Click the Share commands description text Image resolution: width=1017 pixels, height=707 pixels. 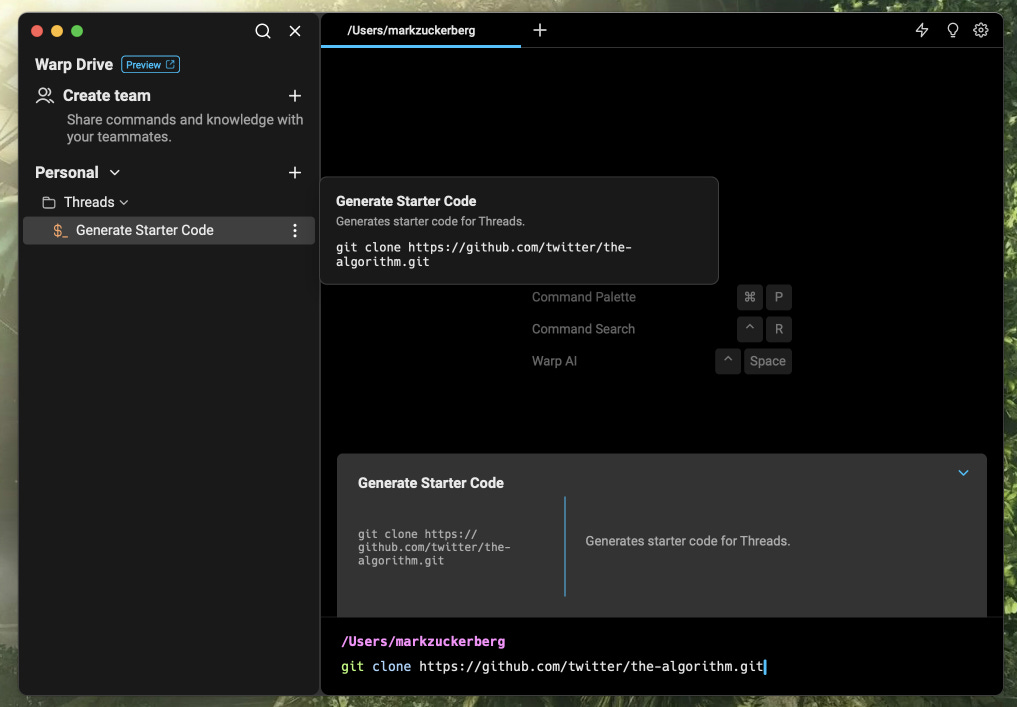[185, 128]
